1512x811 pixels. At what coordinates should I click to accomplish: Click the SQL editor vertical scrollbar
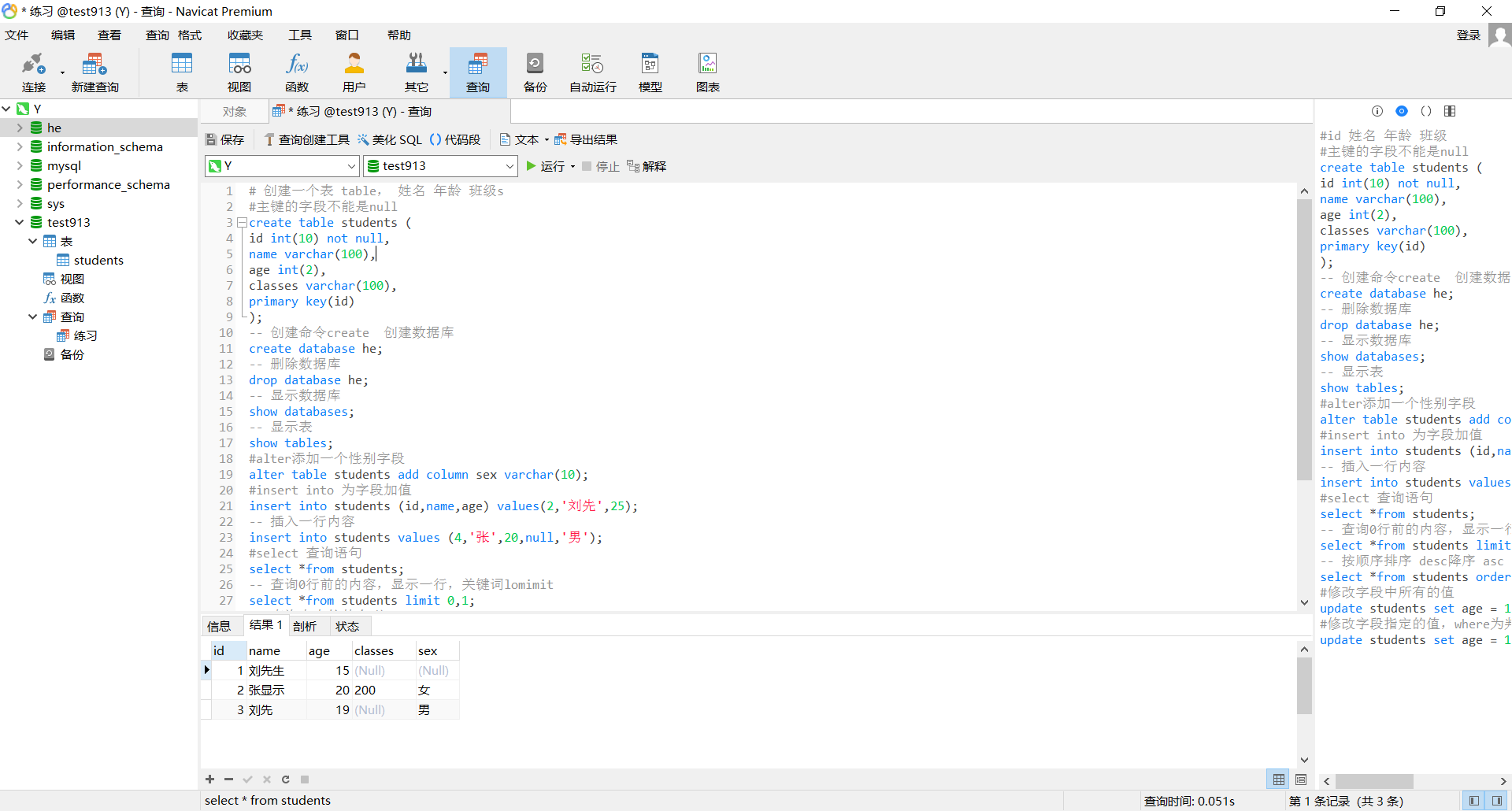pos(1304,339)
